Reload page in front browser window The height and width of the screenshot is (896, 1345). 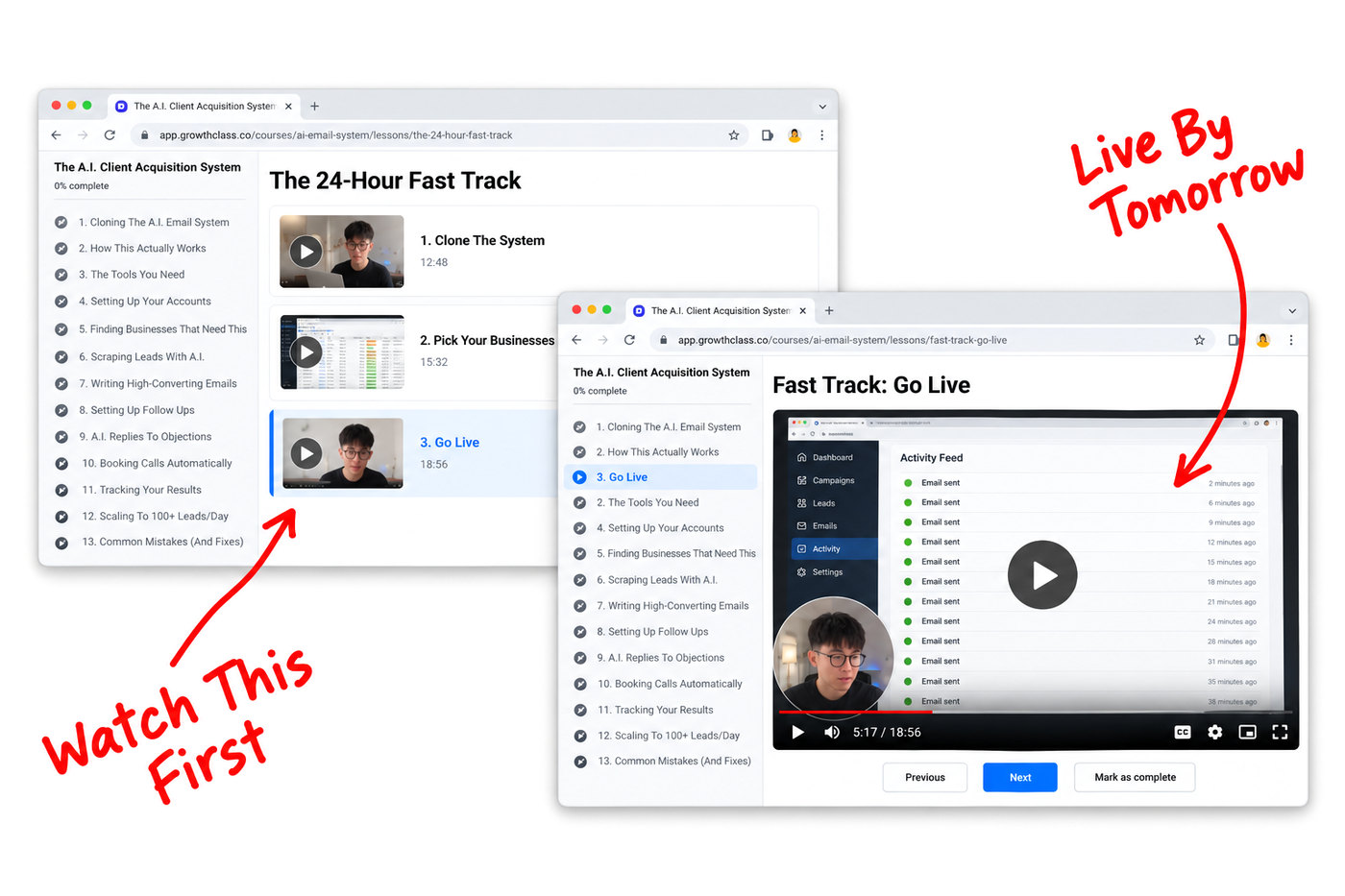(x=629, y=340)
